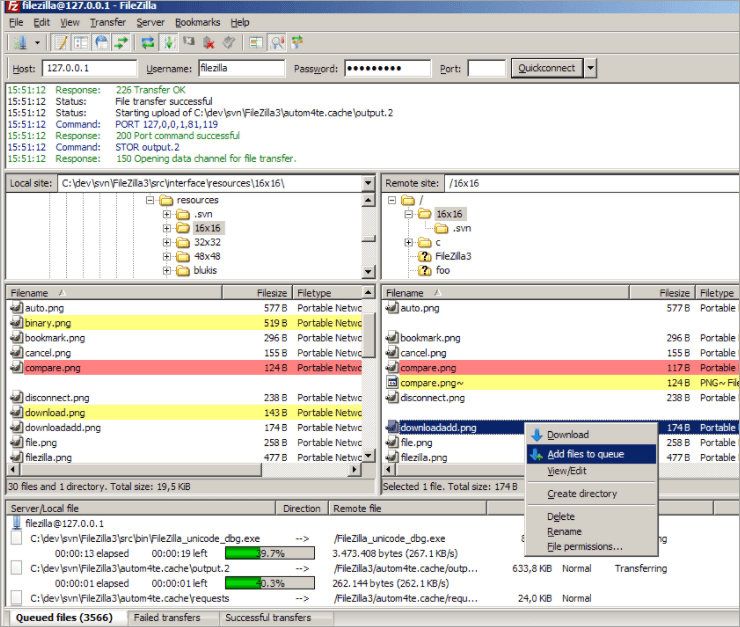Choose File permissions... from context menu
Viewport: 740px width, 627px height.
click(591, 547)
